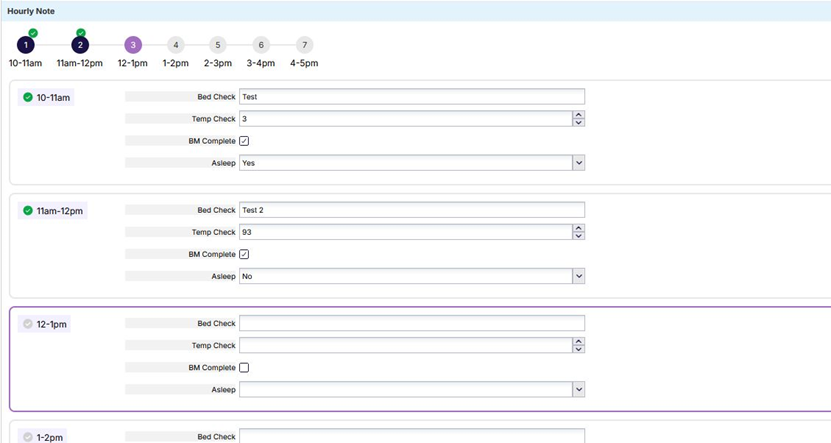Decrease Temp Check value 93 in 11am-12pm
The width and height of the screenshot is (831, 443).
point(579,236)
